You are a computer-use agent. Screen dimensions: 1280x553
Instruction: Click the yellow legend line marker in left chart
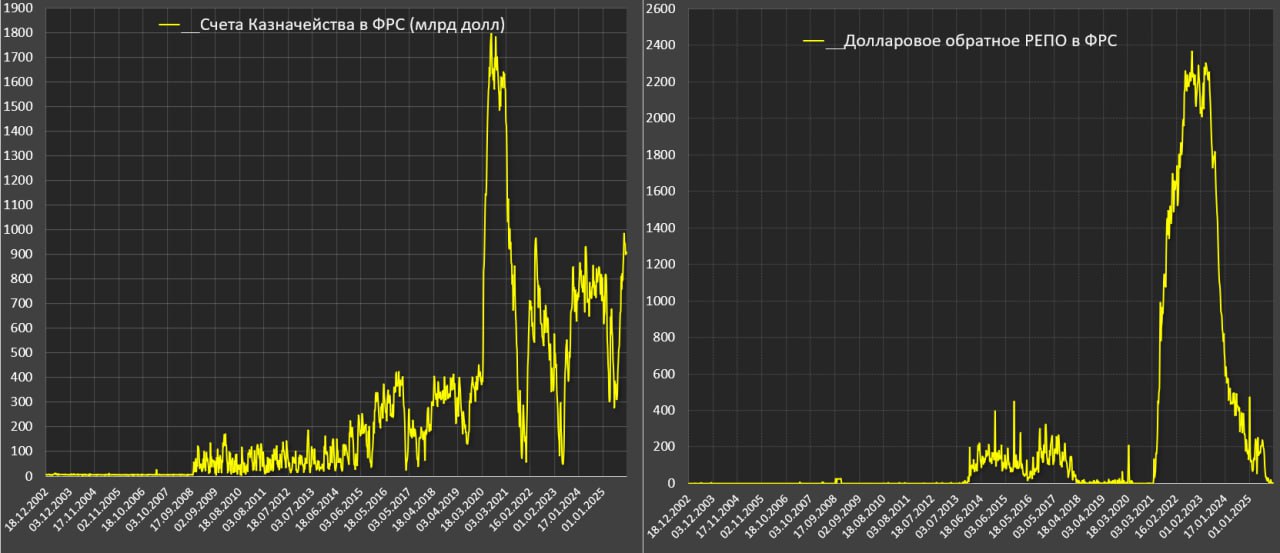[x=170, y=26]
